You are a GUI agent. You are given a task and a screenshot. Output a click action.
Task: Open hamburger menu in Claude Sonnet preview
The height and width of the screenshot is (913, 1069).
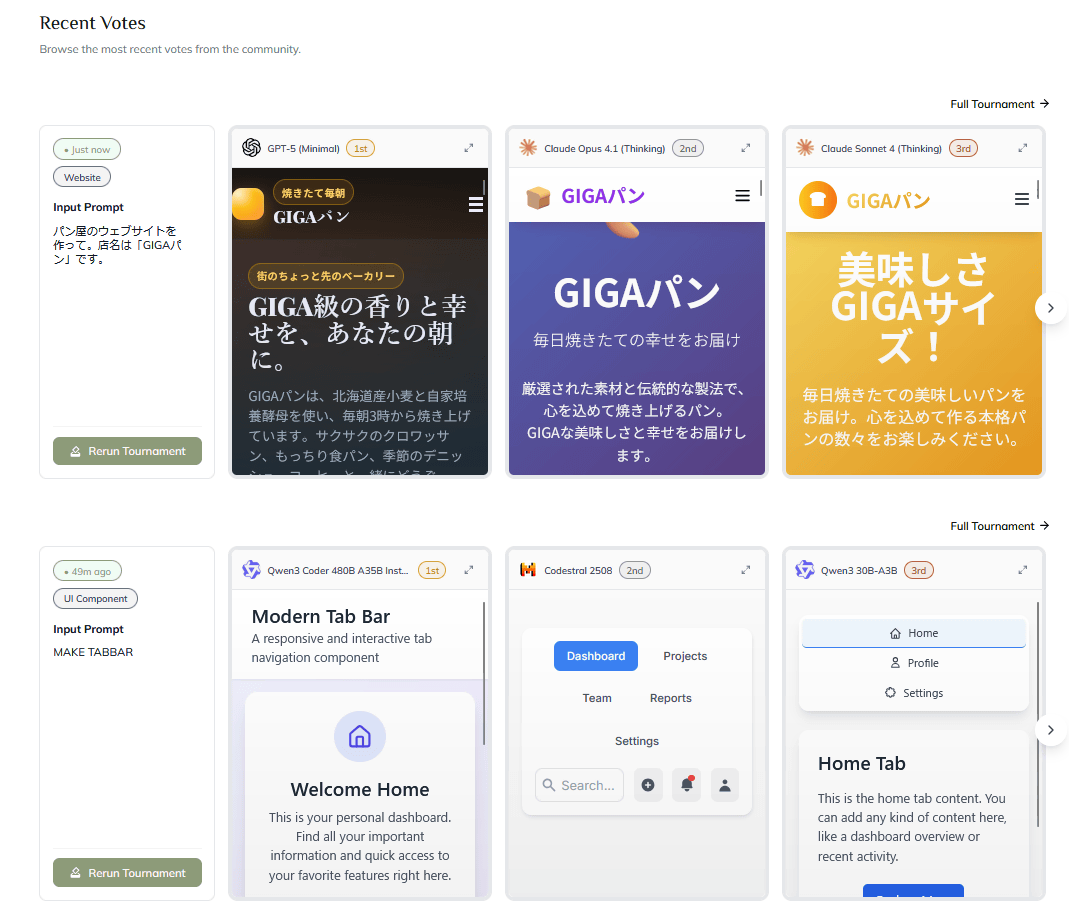point(1021,199)
